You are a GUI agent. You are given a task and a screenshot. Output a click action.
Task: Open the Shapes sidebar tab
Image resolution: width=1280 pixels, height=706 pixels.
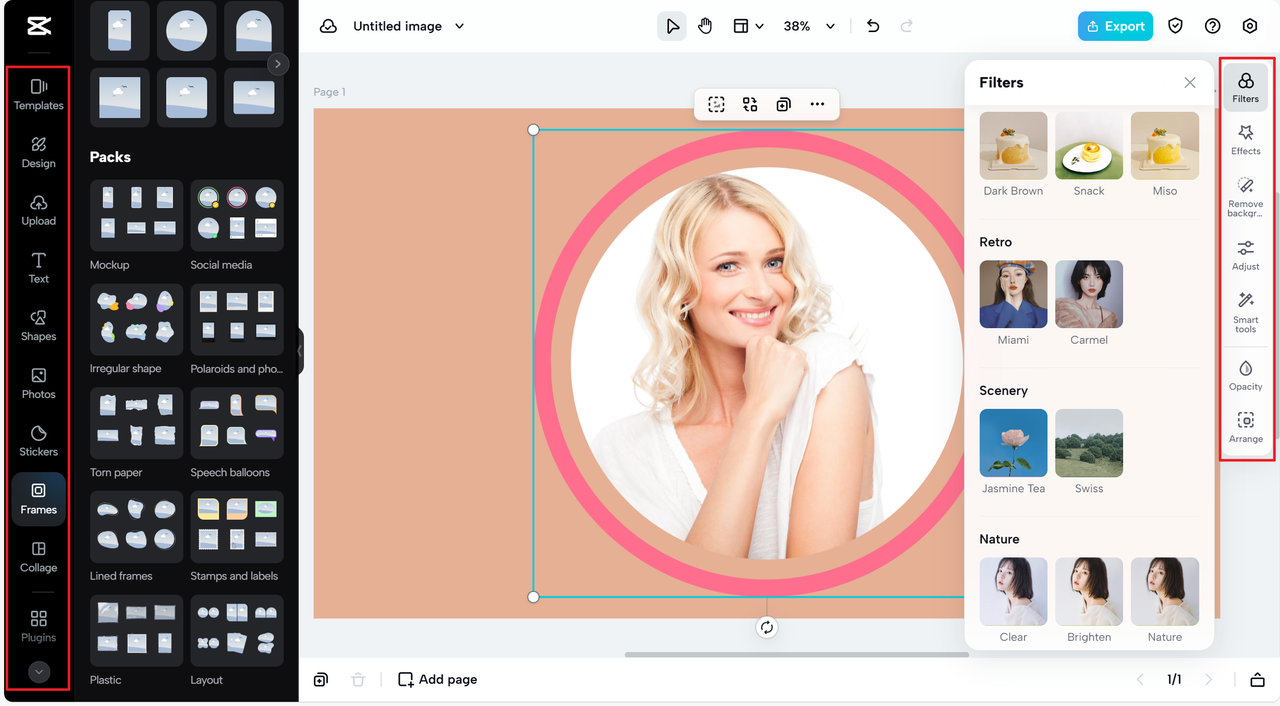38,325
